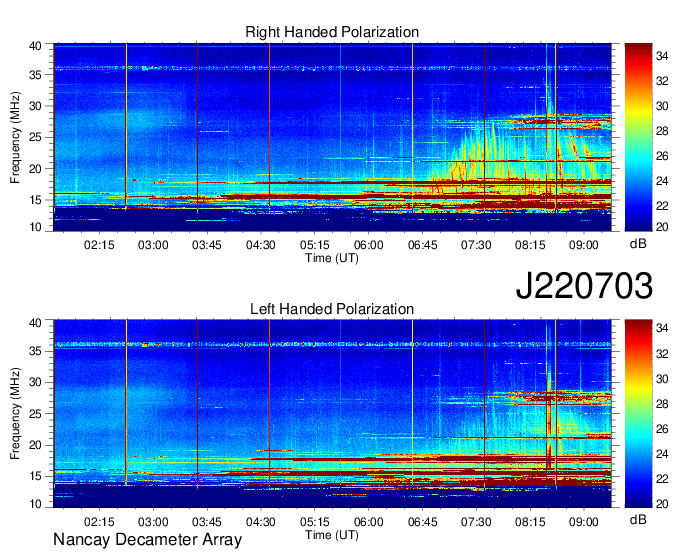The height and width of the screenshot is (552, 680).
Task: Click the 36 MHz interference line in top spectrogram
Action: 332,68
